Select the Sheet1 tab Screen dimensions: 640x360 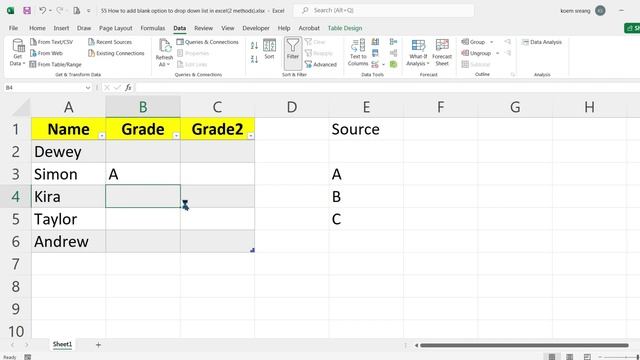point(62,344)
